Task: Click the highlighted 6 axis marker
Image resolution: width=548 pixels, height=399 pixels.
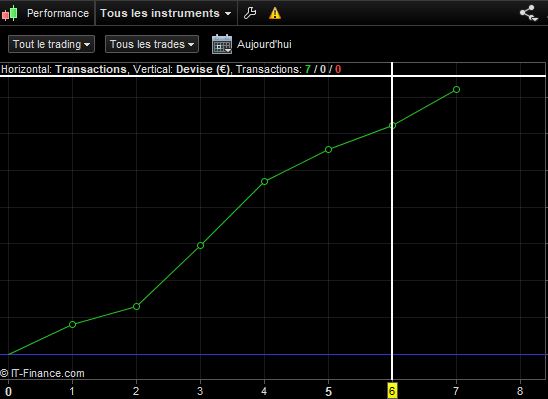Action: tap(392, 391)
